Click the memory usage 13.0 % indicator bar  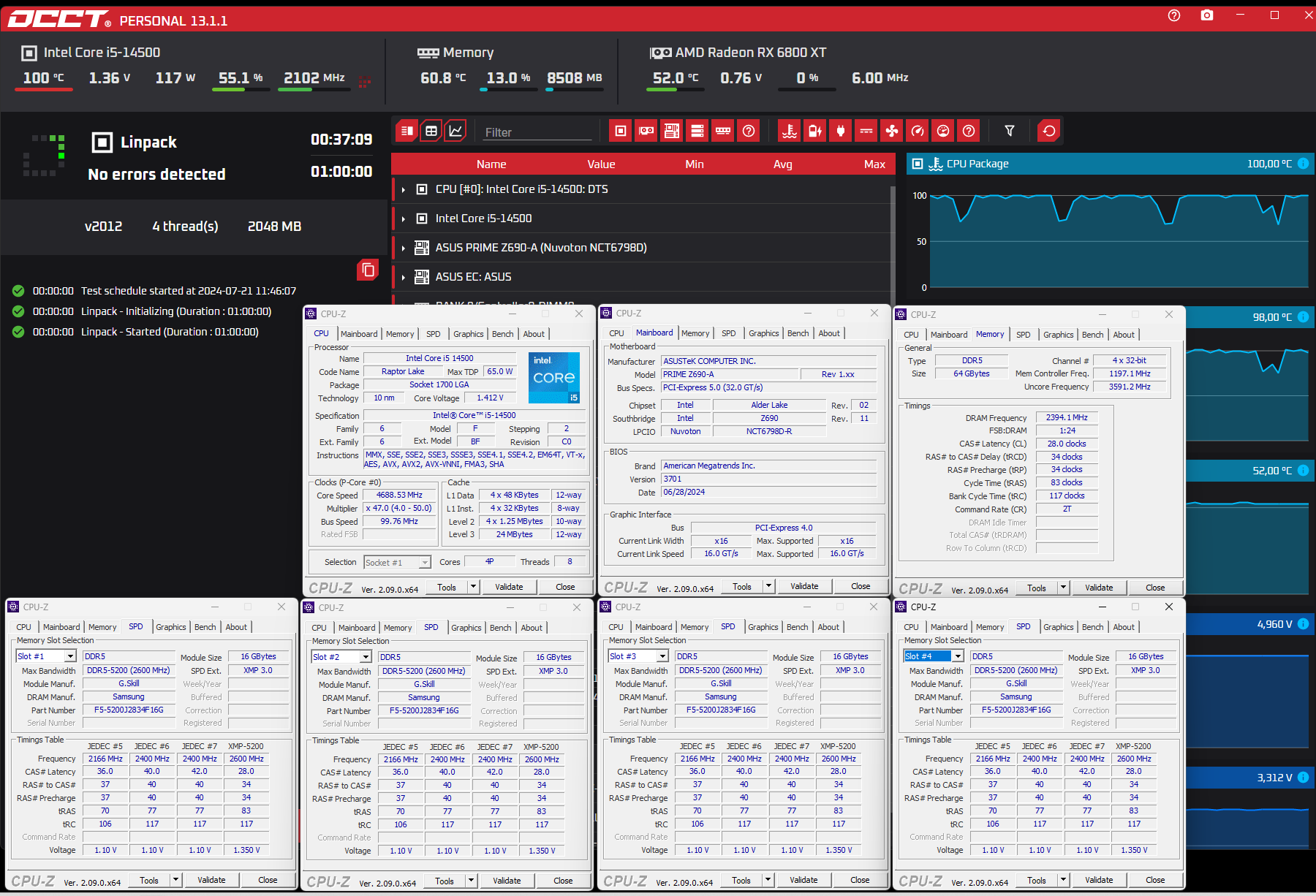click(509, 89)
